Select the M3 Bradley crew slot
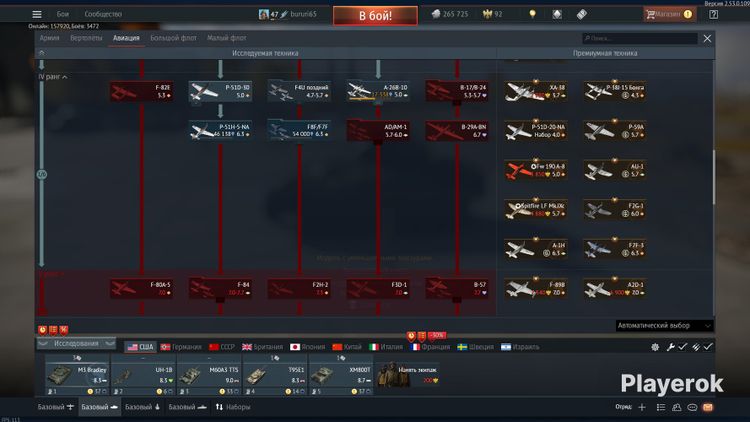Screen dimensions: 750x422 [x=76, y=373]
